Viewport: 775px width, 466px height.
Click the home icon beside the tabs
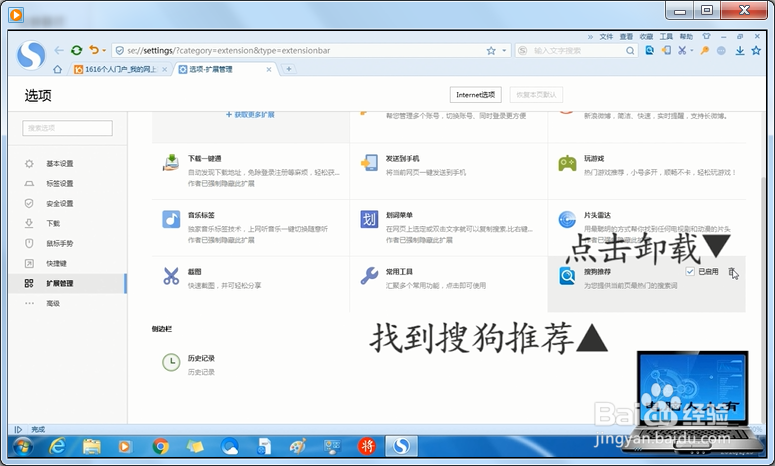pos(57,69)
